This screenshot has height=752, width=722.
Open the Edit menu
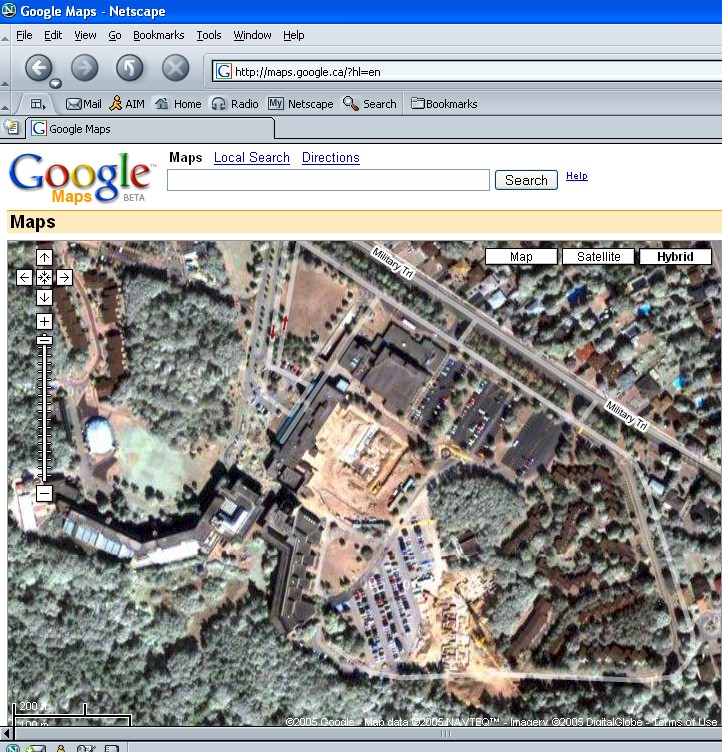53,35
